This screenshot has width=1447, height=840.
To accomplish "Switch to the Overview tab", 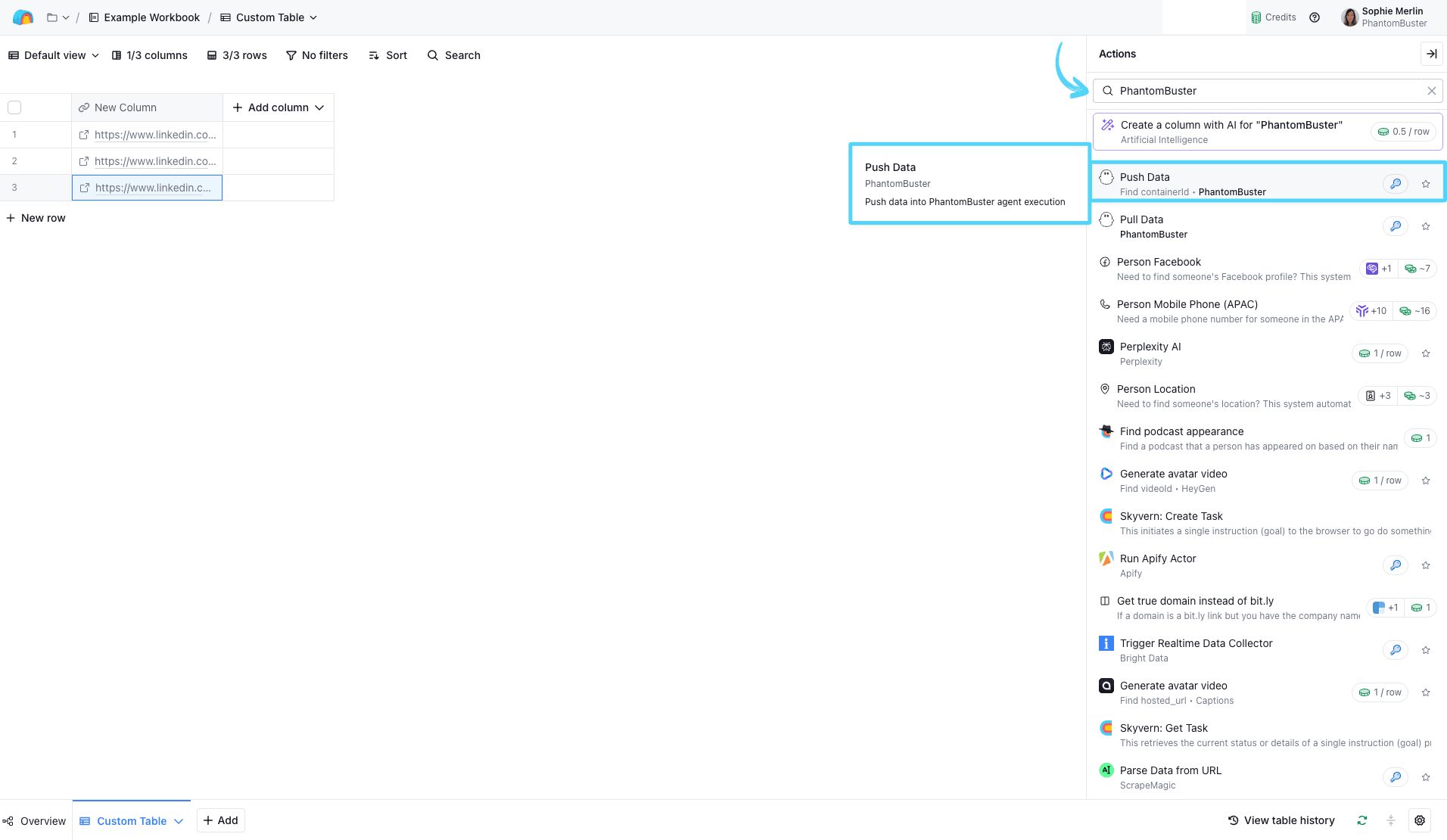I will pos(35,821).
